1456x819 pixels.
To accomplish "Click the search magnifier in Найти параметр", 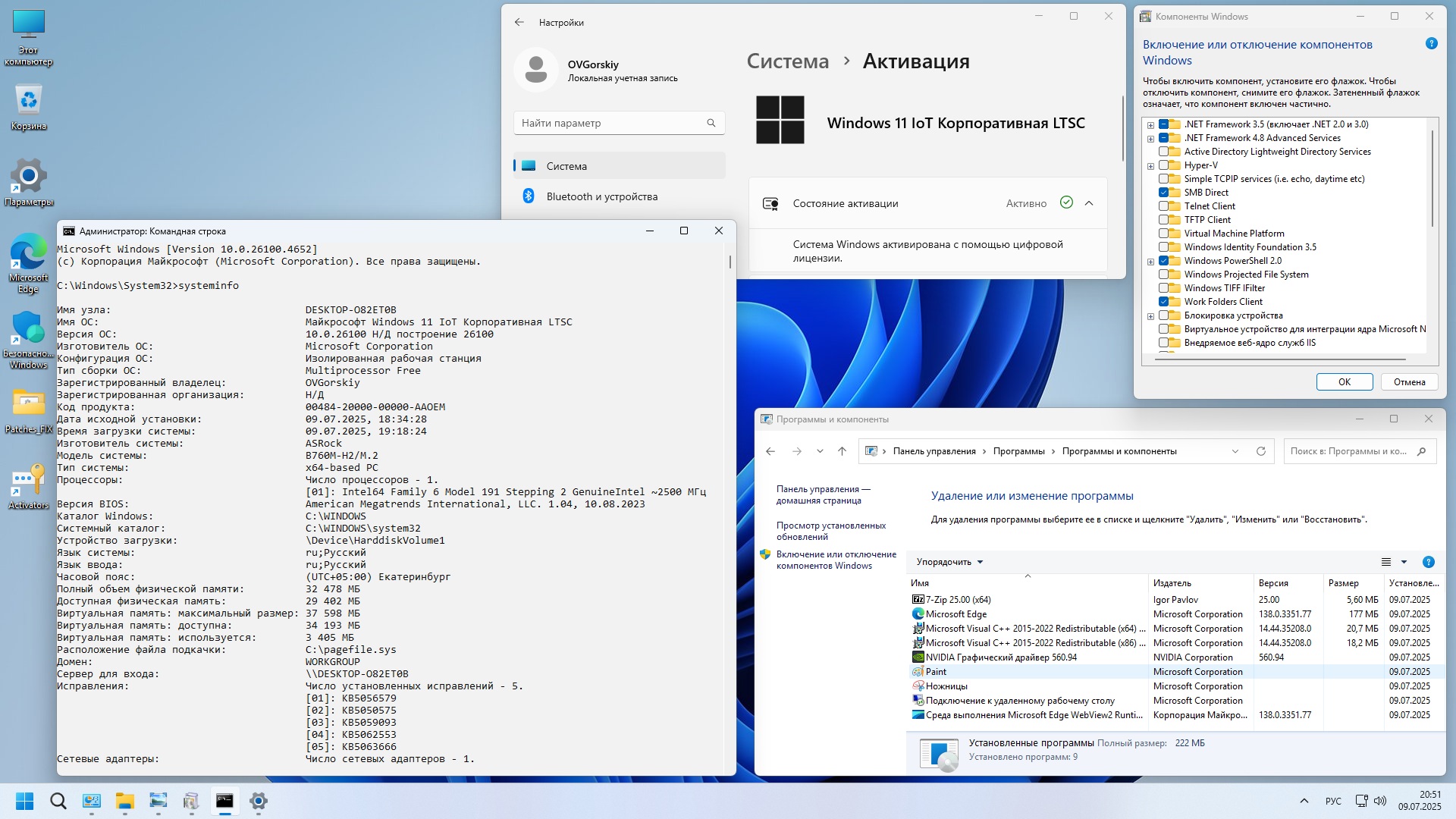I will (711, 123).
